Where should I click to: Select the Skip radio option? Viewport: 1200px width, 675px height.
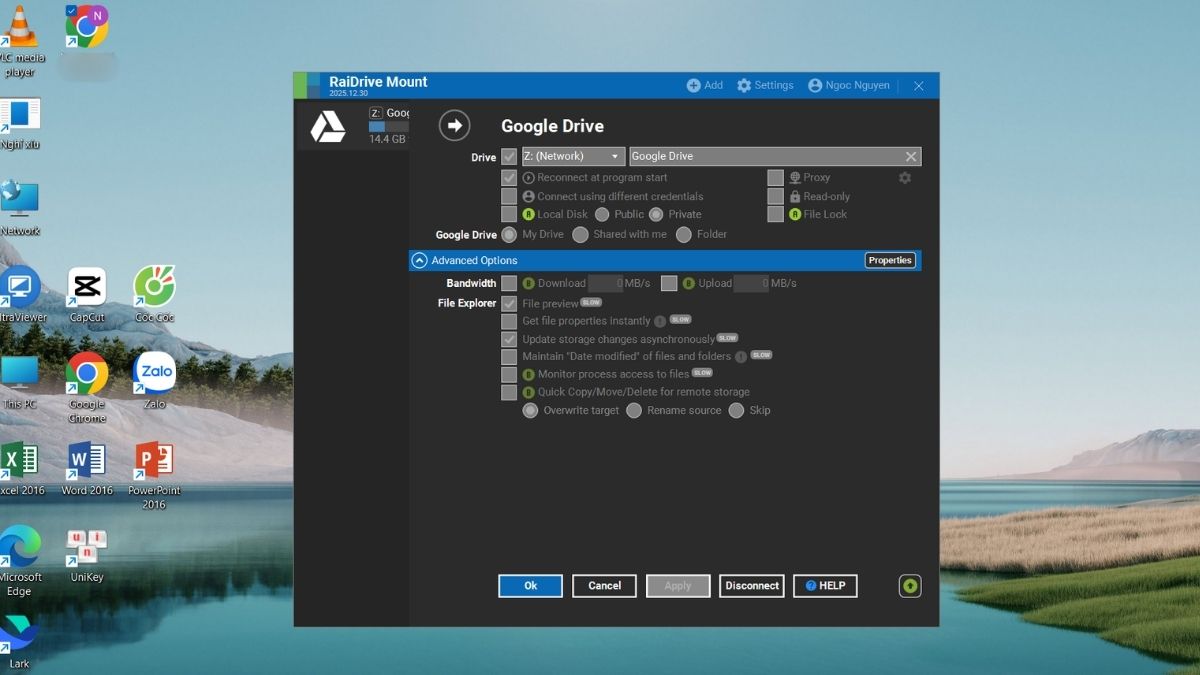coord(737,410)
